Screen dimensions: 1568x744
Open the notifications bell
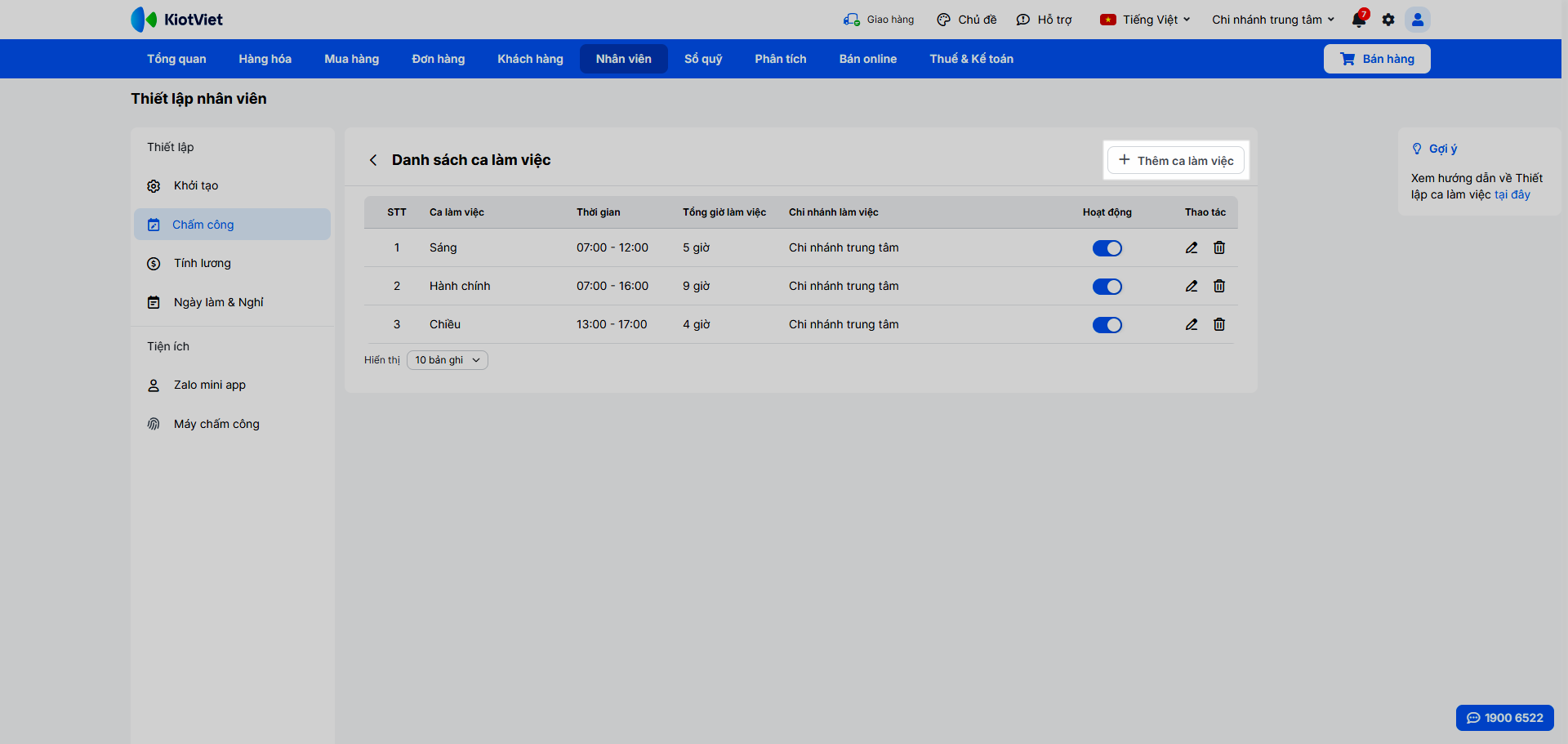coord(1360,19)
